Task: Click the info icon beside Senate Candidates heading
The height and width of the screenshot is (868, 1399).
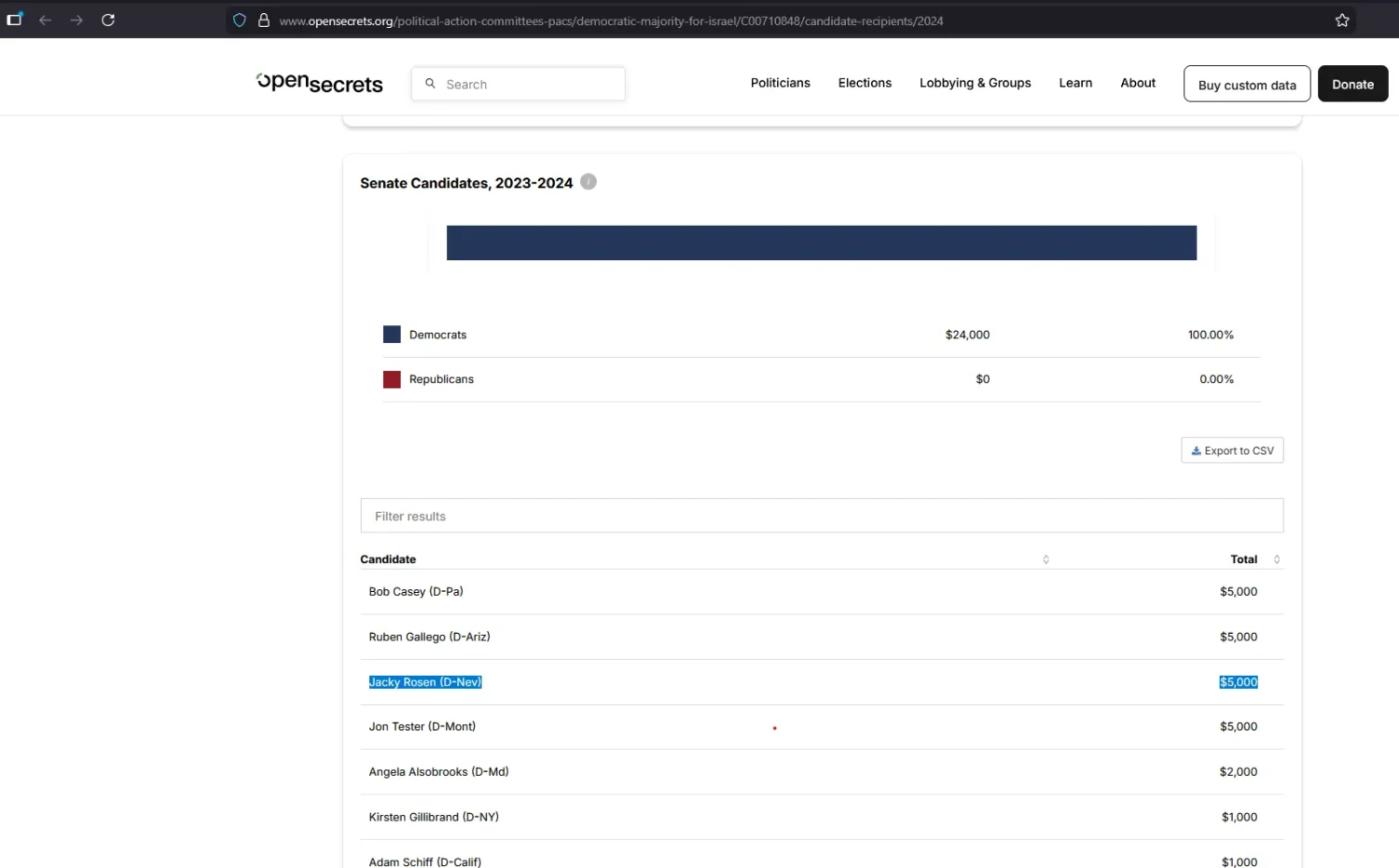Action: coord(589,182)
